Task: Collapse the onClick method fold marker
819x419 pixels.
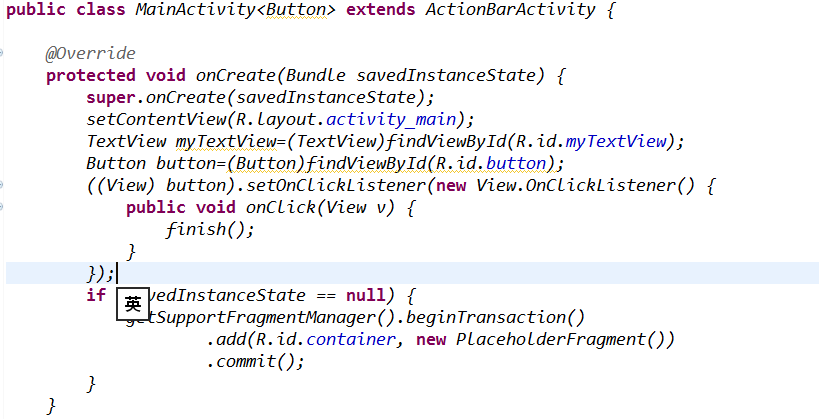Action: tap(3, 207)
